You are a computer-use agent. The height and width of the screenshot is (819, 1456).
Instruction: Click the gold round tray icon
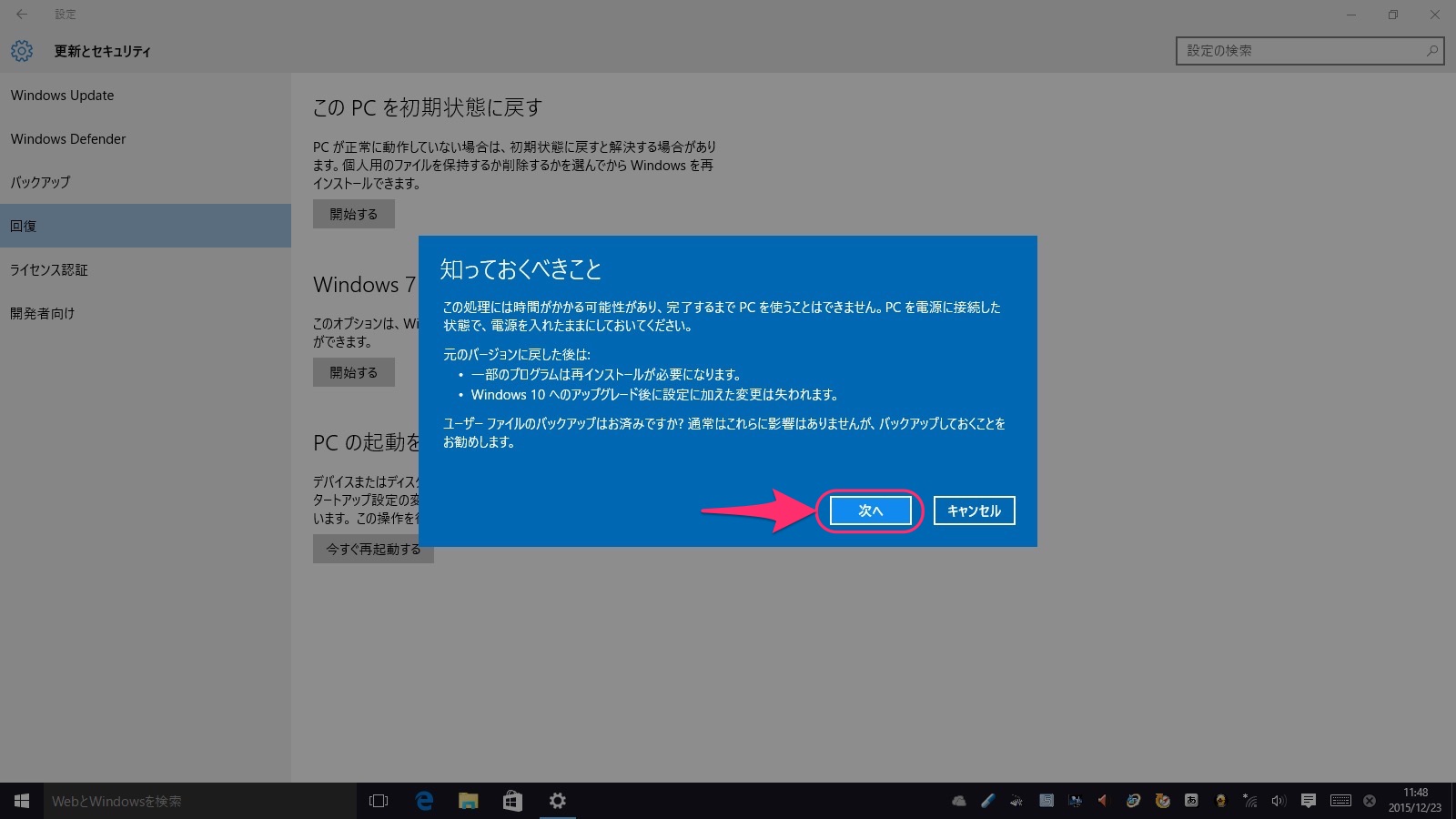coord(1220,801)
